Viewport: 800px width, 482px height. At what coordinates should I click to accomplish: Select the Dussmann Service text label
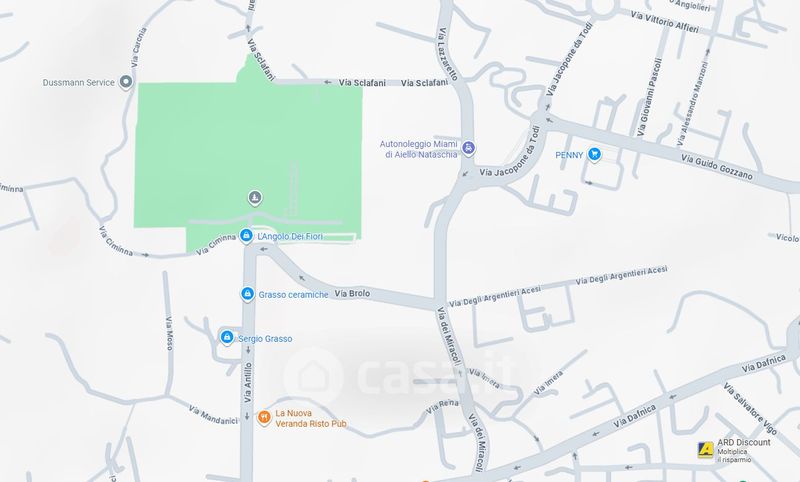[79, 83]
